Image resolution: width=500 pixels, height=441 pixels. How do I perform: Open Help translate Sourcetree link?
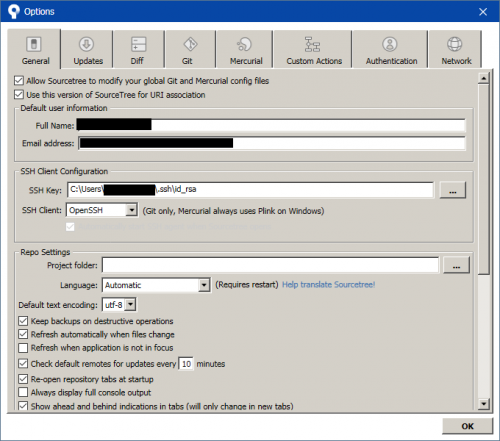coord(329,285)
